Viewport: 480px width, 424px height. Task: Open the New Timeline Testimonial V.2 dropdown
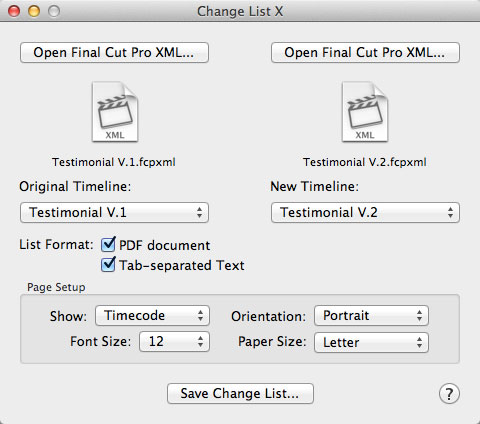point(365,212)
